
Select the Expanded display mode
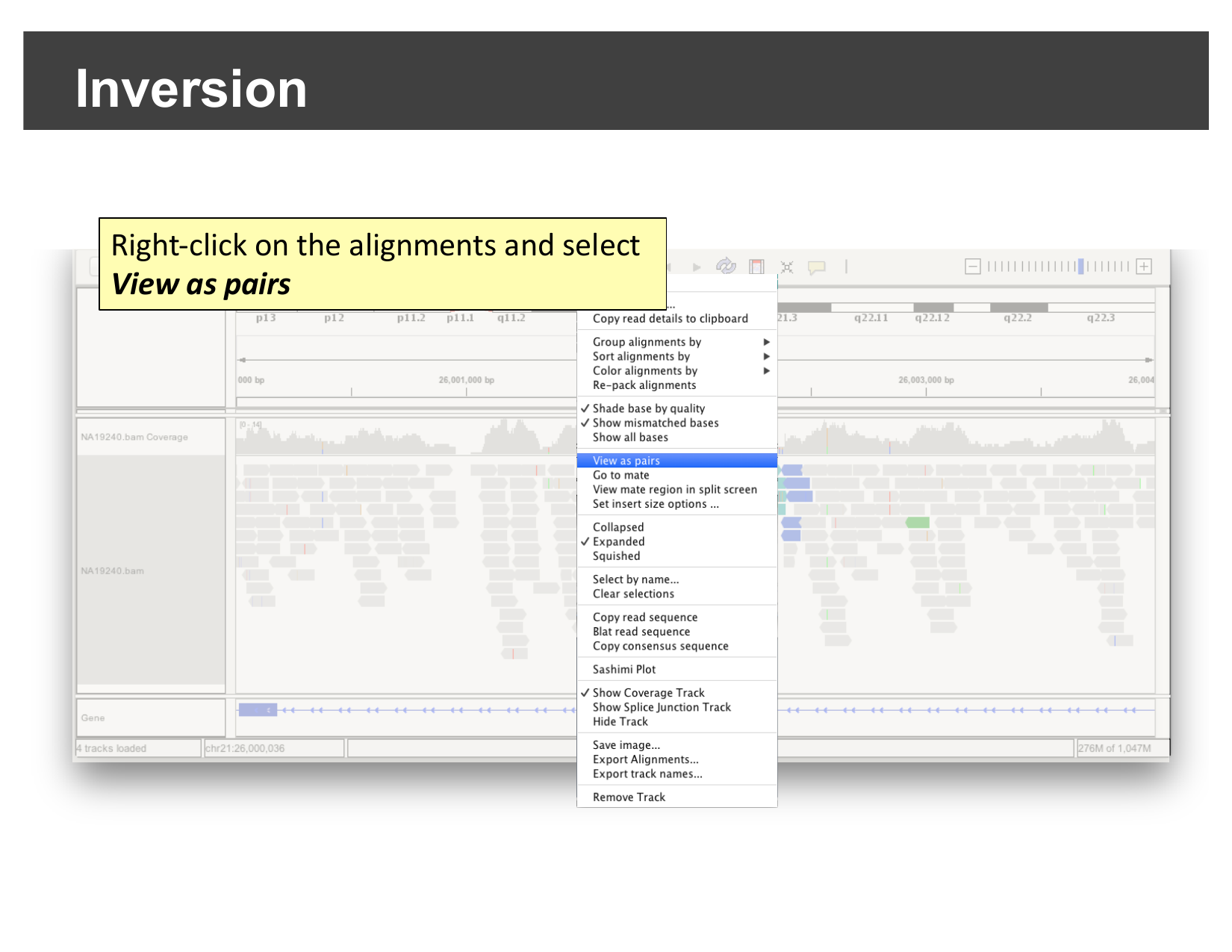677,541
